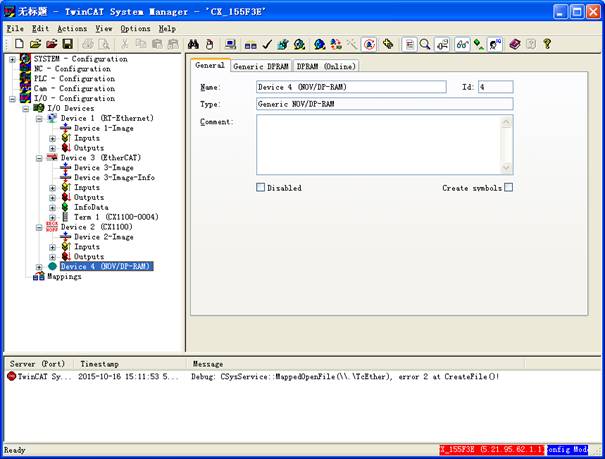Expand the SYSTEM - Configuration node
This screenshot has width=605, height=459.
(x=12, y=59)
